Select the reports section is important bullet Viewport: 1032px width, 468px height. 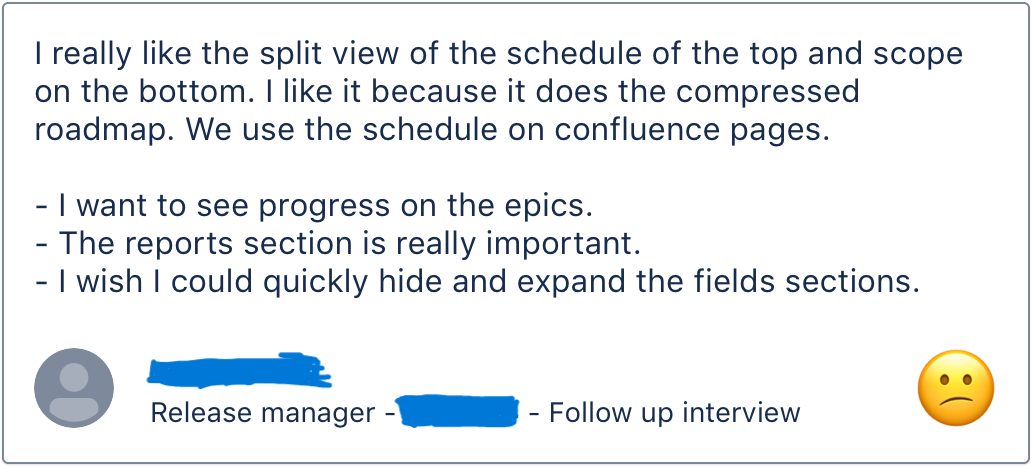coord(337,243)
